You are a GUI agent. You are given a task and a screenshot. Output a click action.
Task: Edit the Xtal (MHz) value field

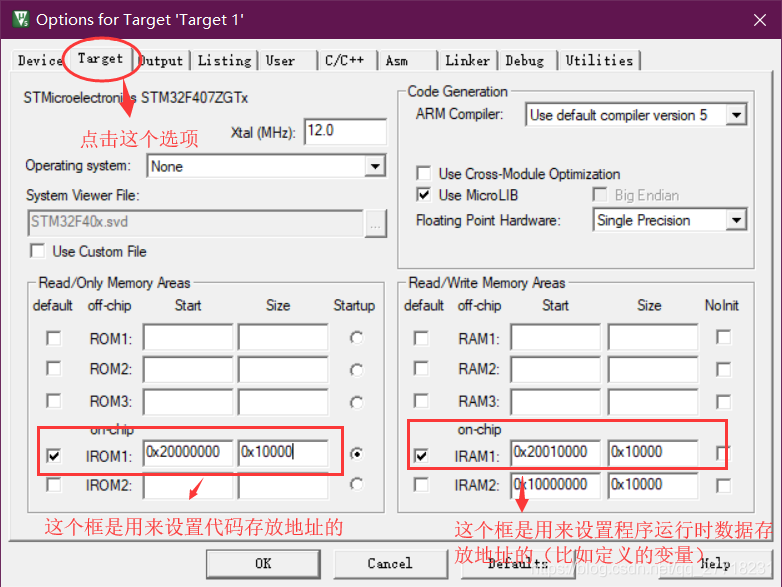click(x=345, y=131)
